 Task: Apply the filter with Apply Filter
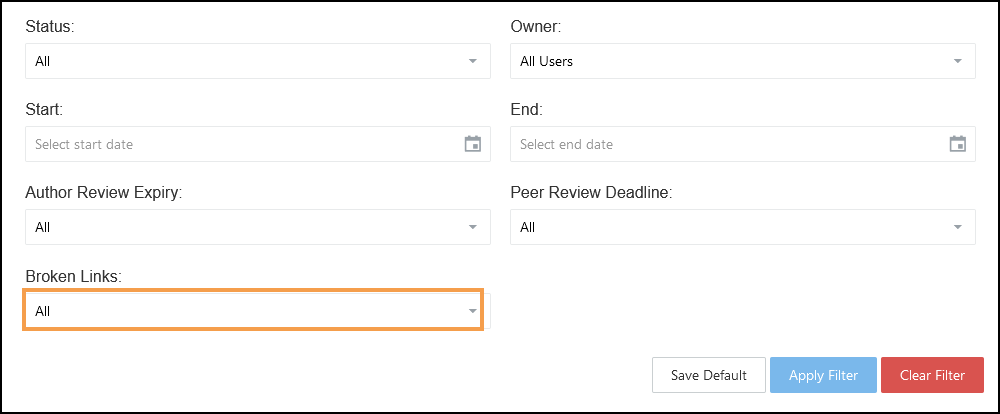coord(823,375)
